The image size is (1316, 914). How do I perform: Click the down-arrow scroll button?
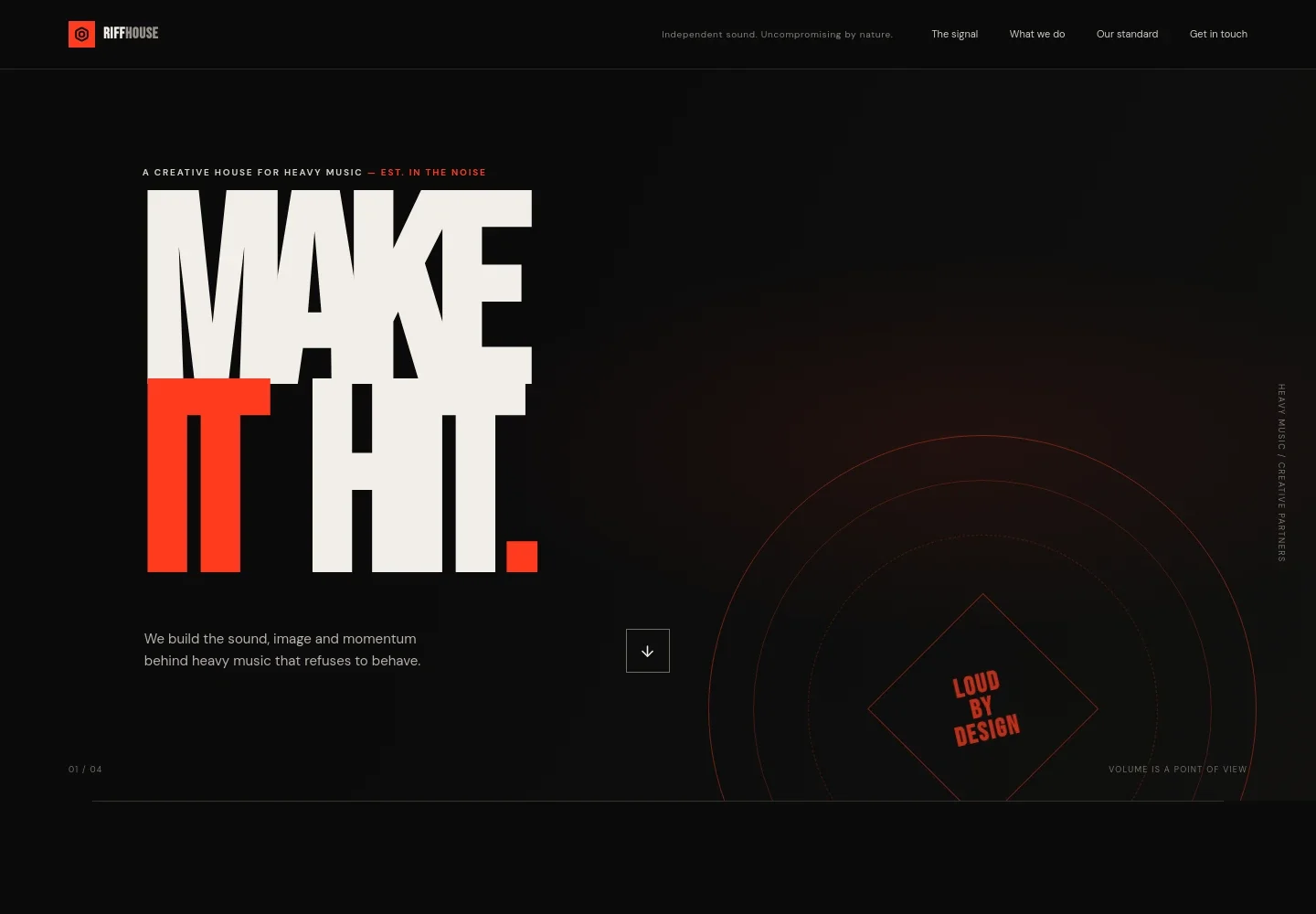tap(648, 651)
